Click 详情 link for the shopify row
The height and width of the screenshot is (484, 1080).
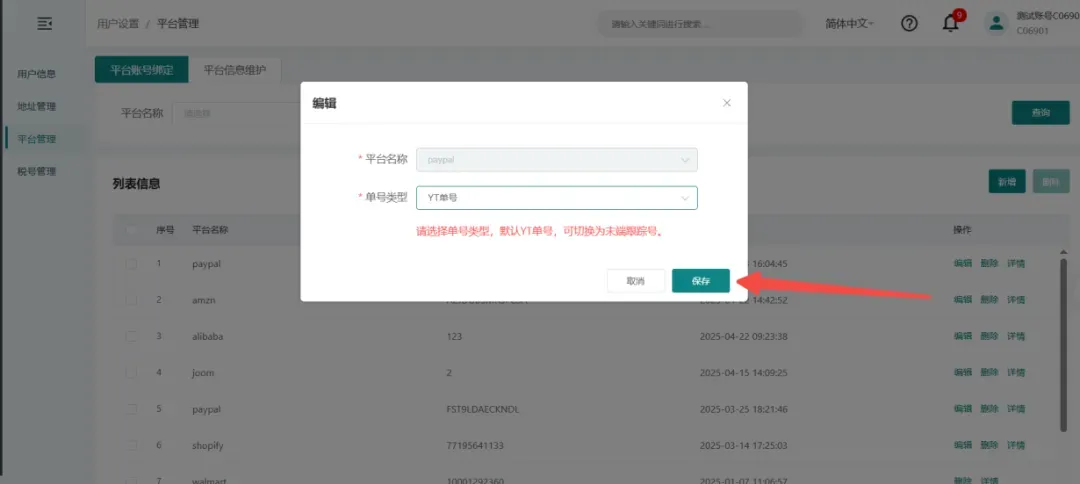[x=1015, y=445]
